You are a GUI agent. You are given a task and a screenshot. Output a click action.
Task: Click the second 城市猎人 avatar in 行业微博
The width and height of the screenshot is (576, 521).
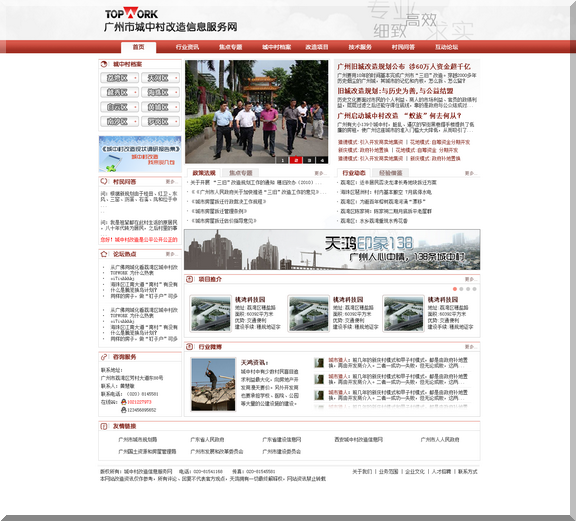pyautogui.click(x=319, y=379)
